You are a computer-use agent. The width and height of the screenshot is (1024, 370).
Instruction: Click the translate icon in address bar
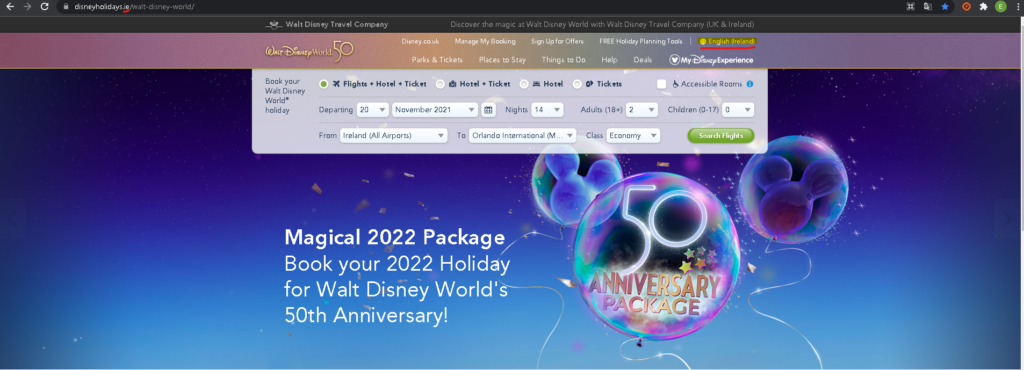[x=927, y=7]
